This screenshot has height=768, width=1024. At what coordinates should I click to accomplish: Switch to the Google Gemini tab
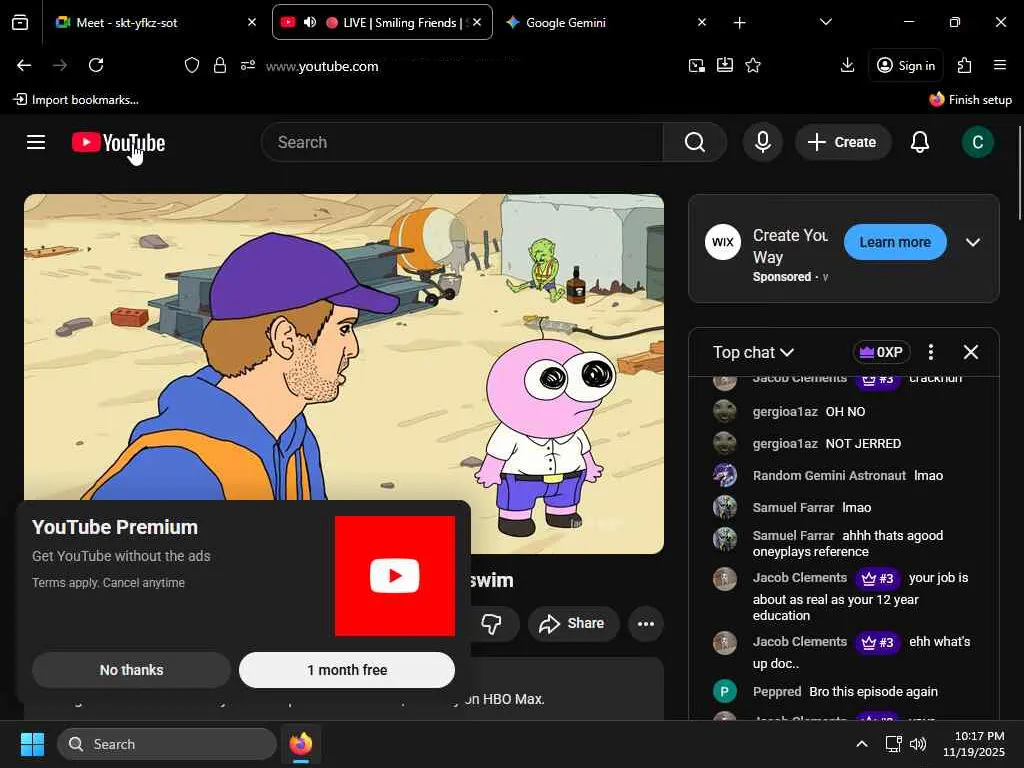pyautogui.click(x=606, y=22)
